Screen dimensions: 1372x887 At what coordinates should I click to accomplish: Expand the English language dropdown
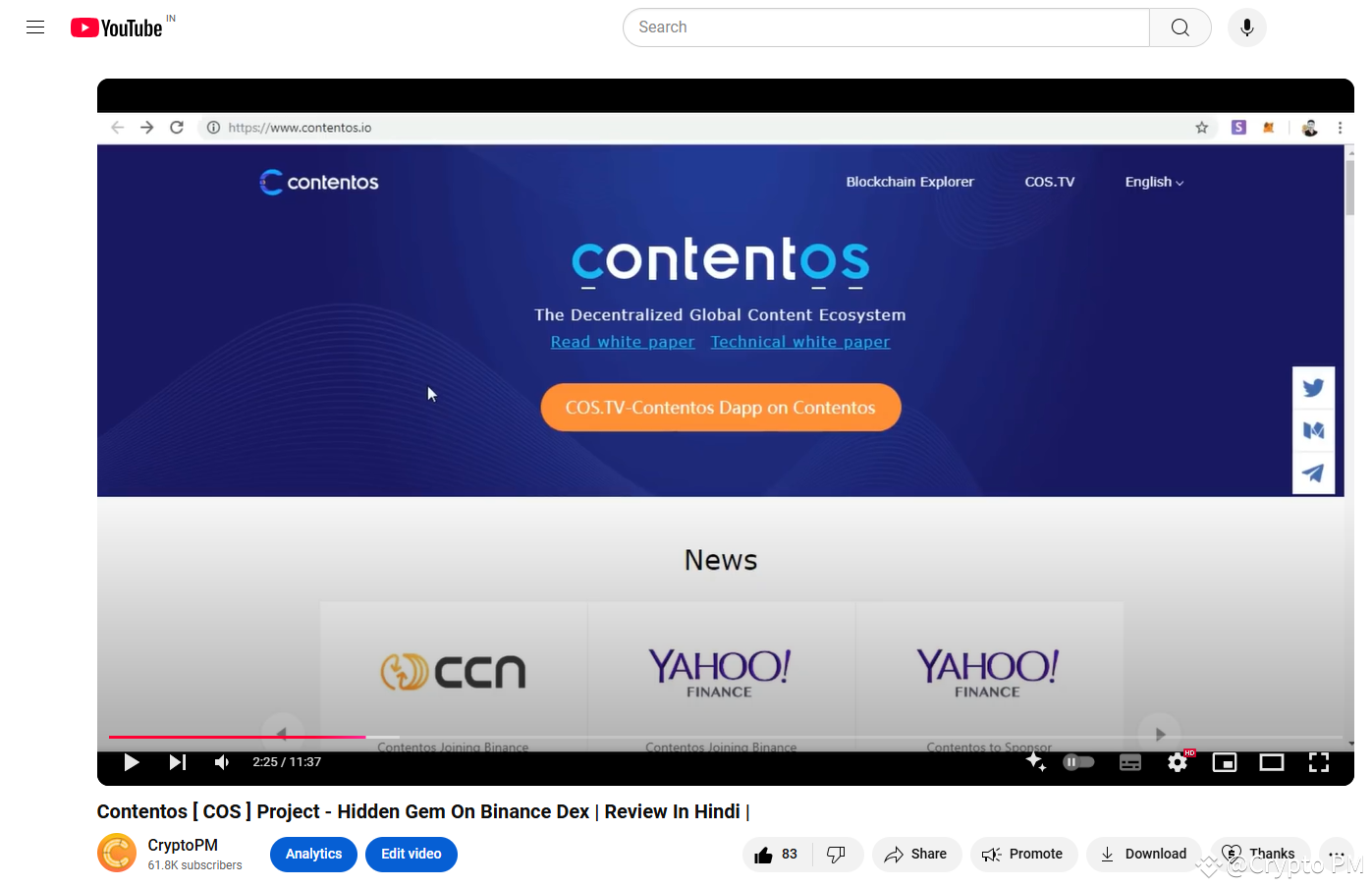[x=1155, y=182]
